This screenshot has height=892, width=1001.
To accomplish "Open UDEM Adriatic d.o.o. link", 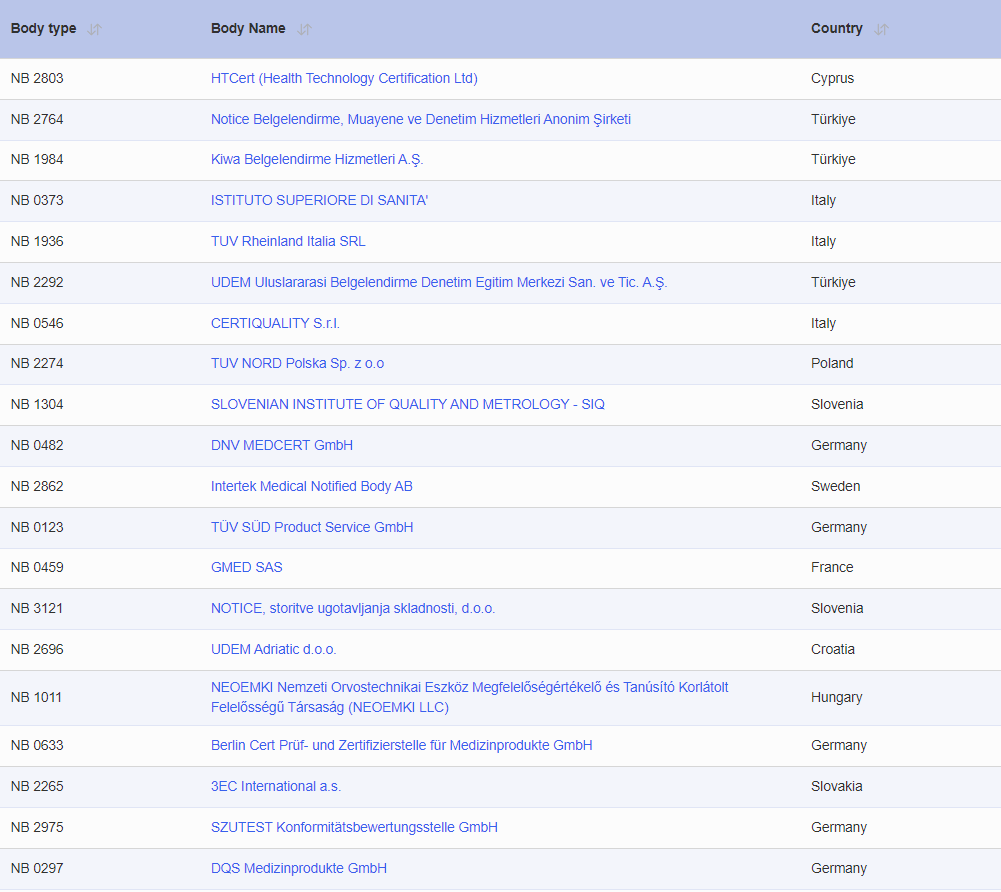I will tap(273, 650).
